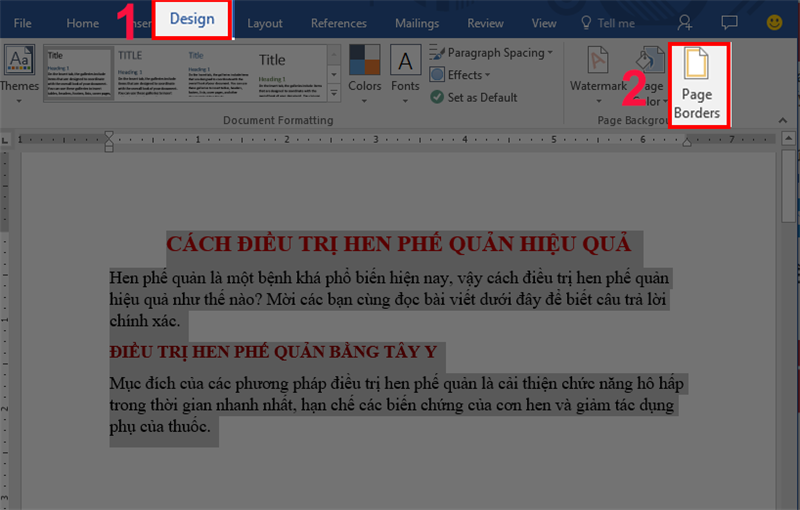Open the Watermark menu
This screenshot has width=800, height=510.
tap(598, 75)
